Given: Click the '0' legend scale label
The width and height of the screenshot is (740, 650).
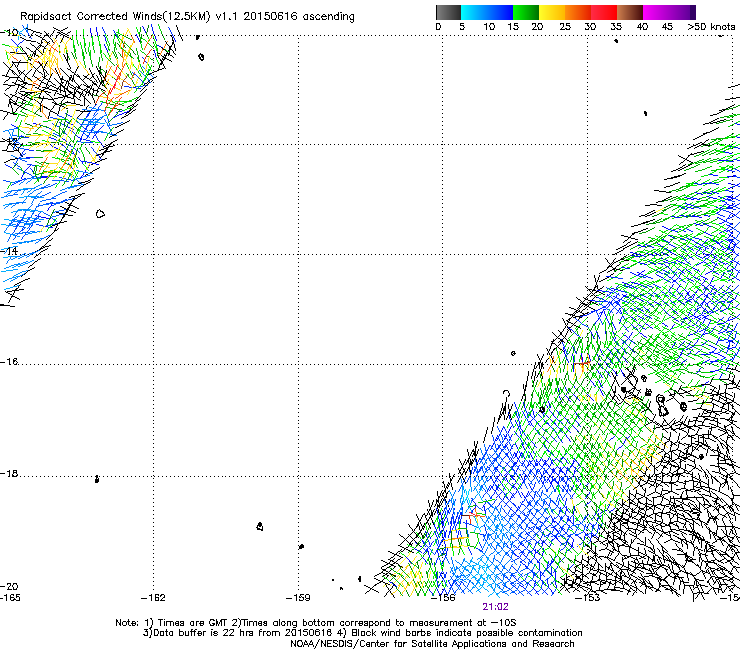Looking at the screenshot, I should pos(438,27).
